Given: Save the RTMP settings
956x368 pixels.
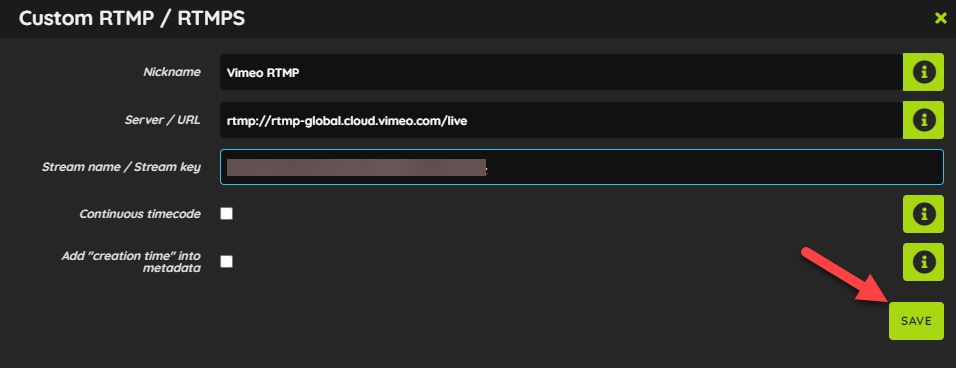Looking at the screenshot, I should (x=916, y=320).
